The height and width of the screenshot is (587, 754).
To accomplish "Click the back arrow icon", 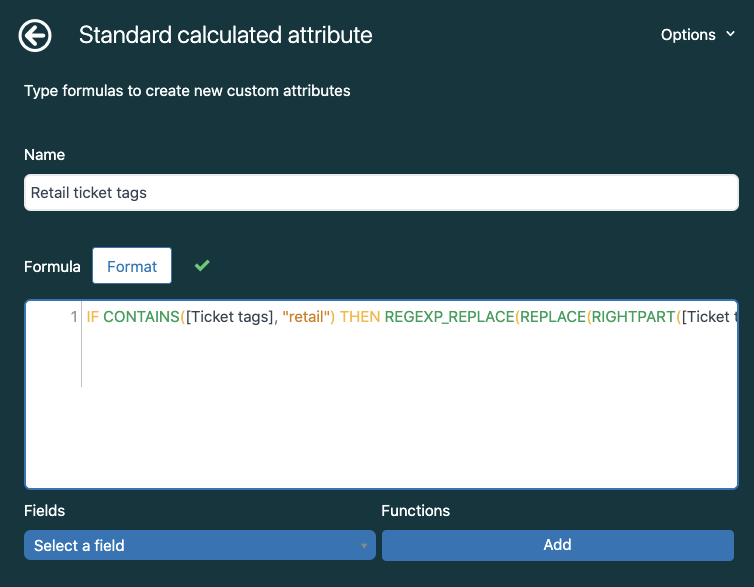I will pyautogui.click(x=35, y=36).
